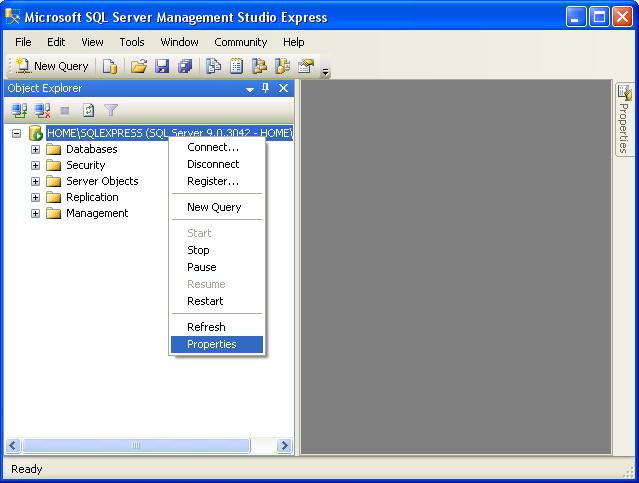Click the Management Studio title bar icon
The height and width of the screenshot is (483, 639).
pyautogui.click(x=12, y=17)
